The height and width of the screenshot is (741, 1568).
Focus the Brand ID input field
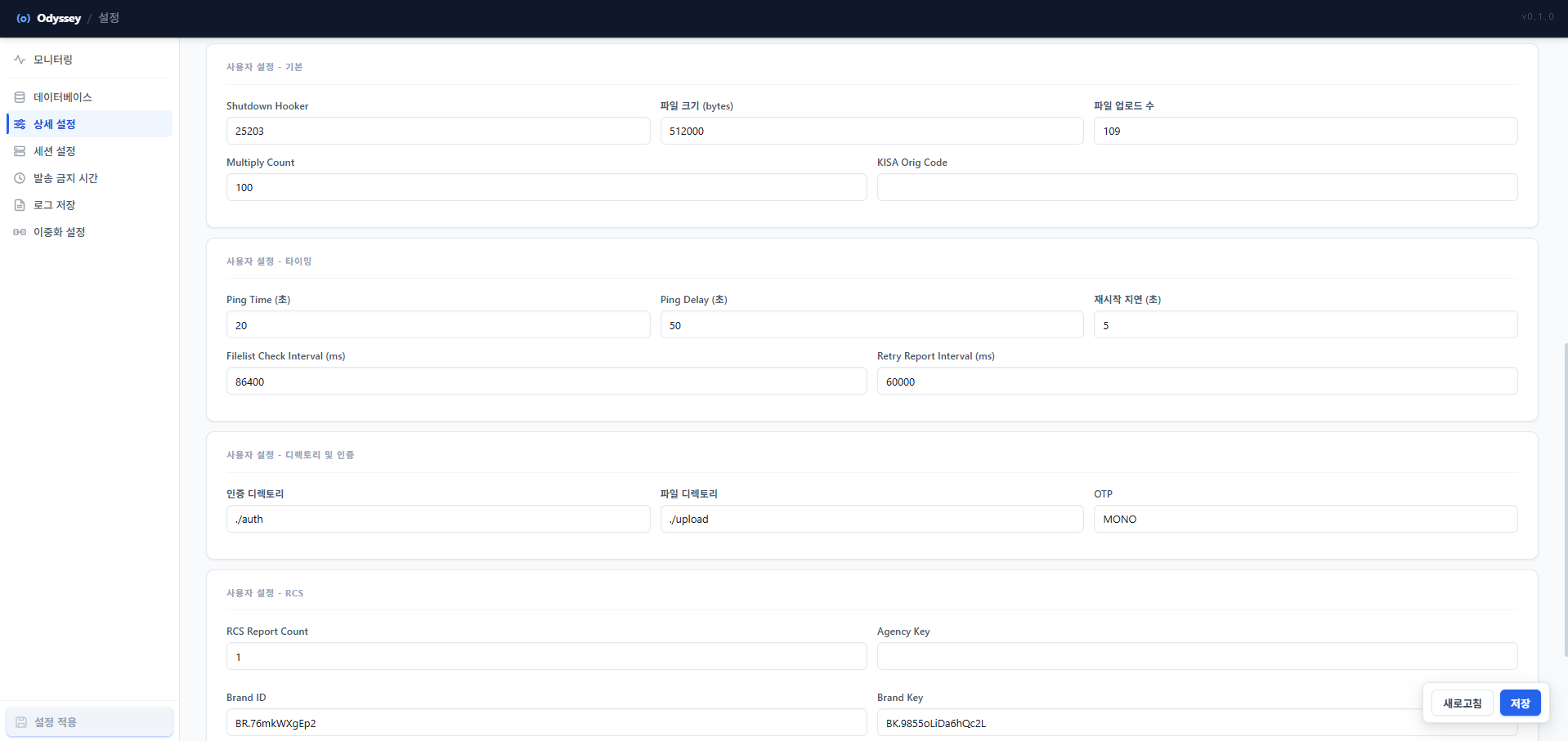pyautogui.click(x=547, y=723)
